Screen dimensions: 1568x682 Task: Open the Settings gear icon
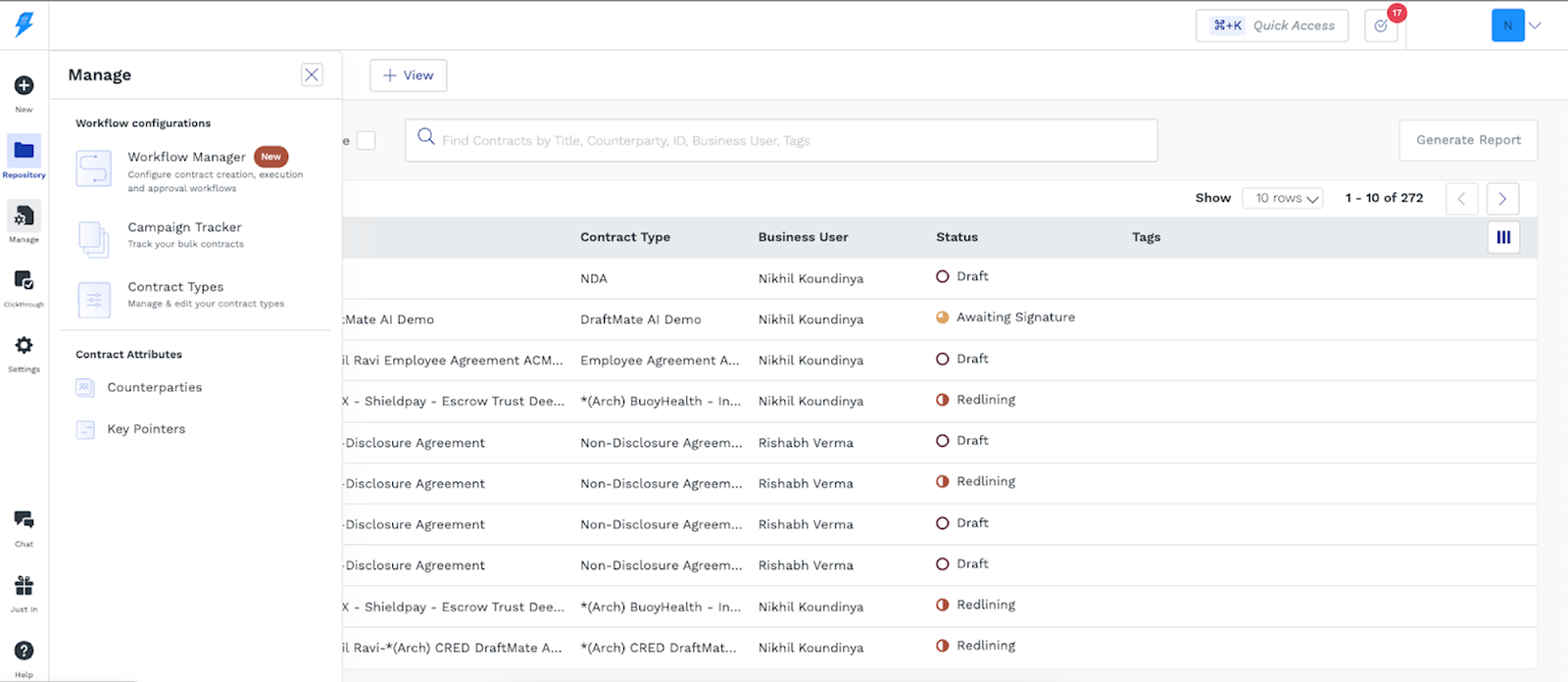point(24,345)
